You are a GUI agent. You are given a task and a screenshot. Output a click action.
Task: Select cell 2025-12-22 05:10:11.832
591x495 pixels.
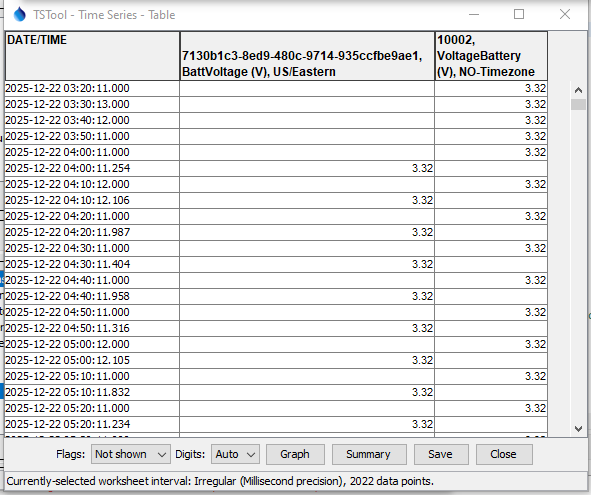click(x=92, y=393)
